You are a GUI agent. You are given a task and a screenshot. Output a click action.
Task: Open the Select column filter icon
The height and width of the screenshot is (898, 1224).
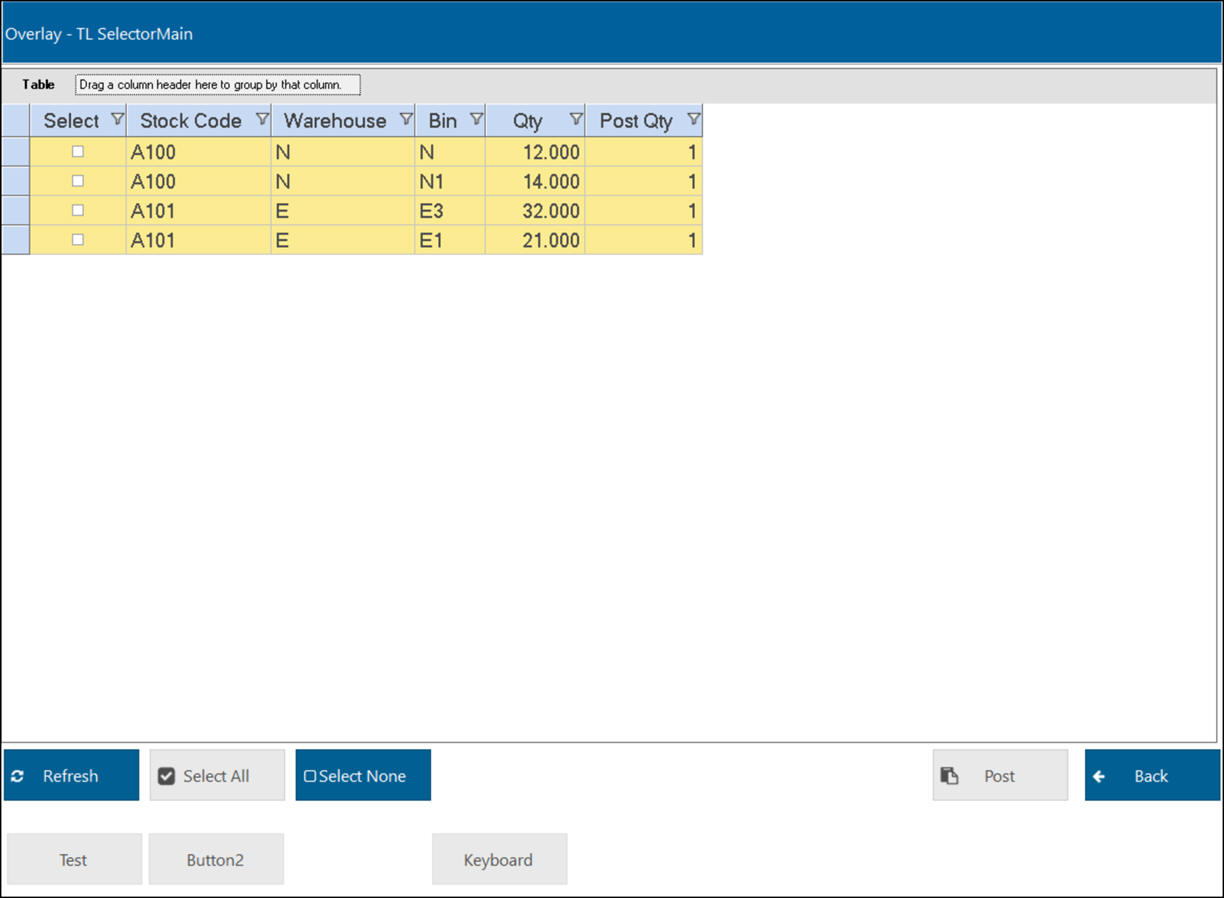(117, 119)
